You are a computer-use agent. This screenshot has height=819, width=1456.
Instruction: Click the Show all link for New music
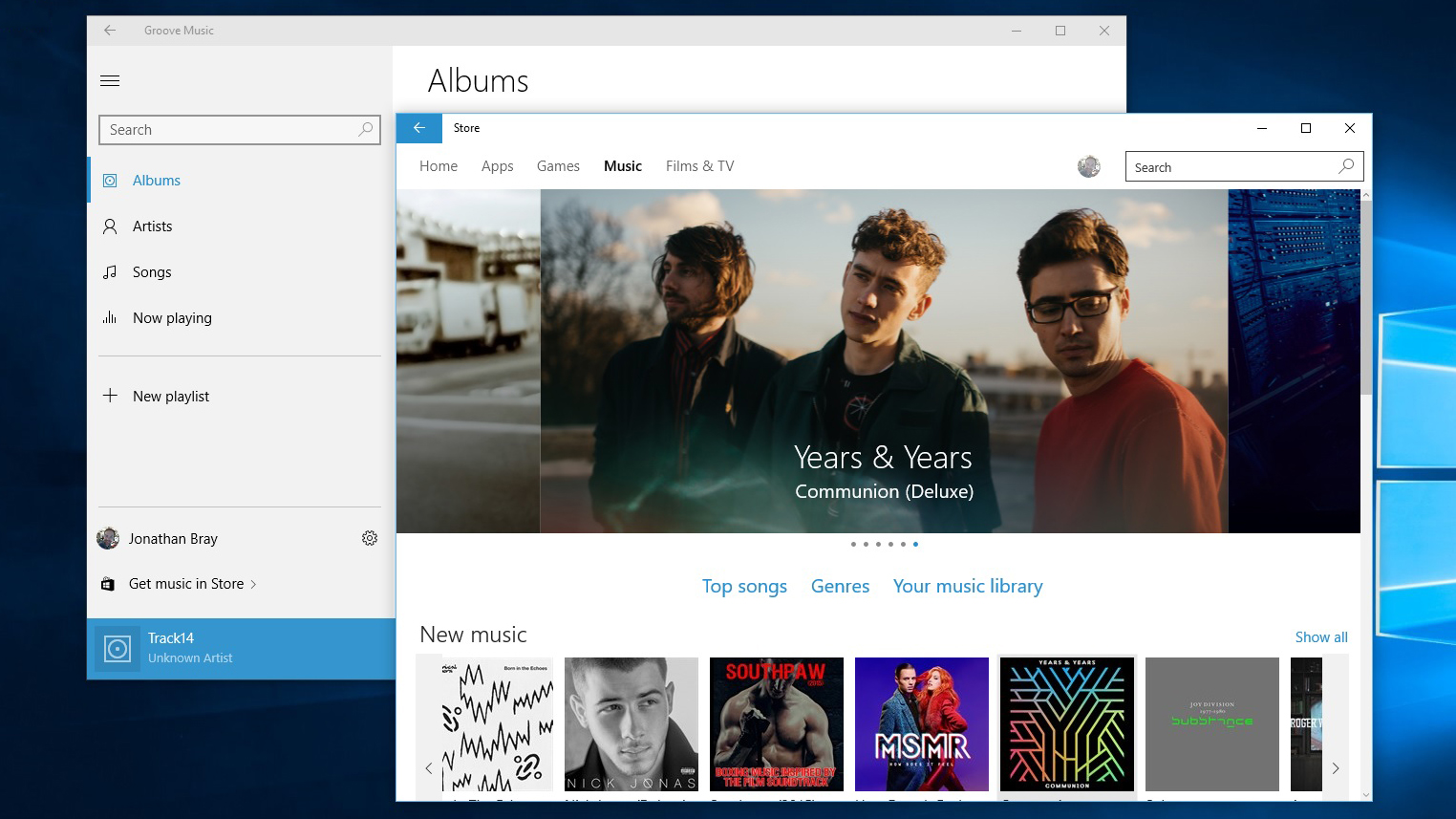pyautogui.click(x=1321, y=636)
